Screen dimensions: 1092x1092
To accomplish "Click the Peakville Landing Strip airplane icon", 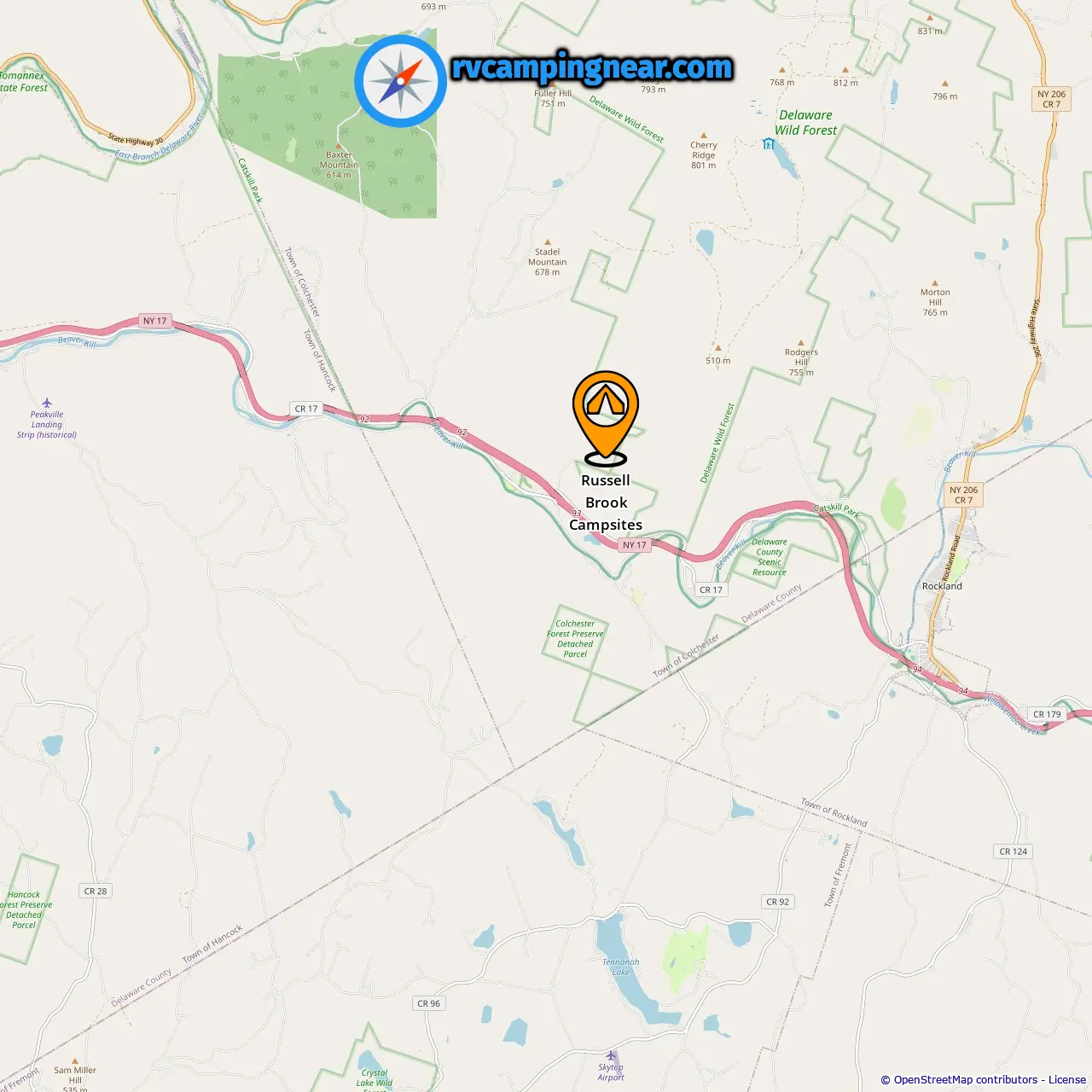I will pyautogui.click(x=47, y=403).
